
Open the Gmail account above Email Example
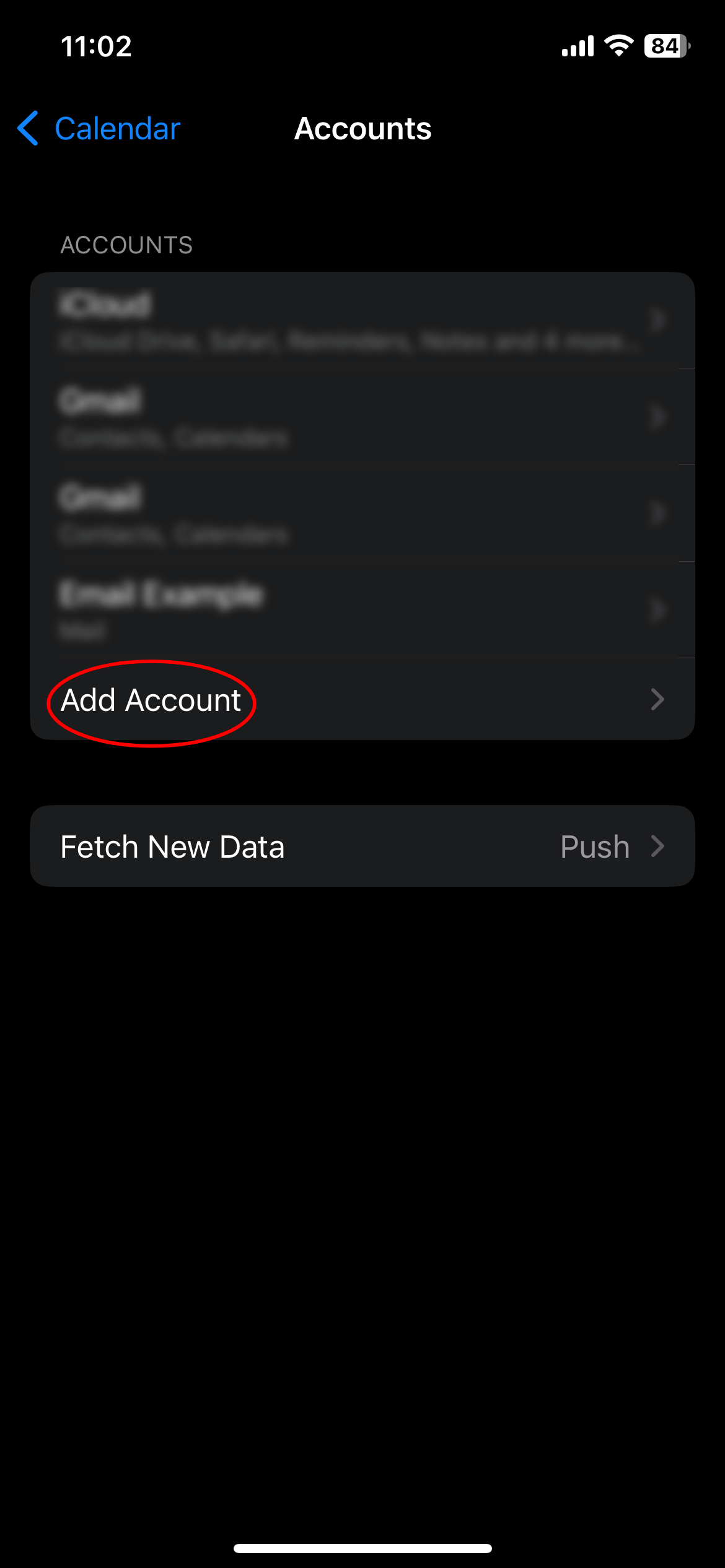point(362,513)
